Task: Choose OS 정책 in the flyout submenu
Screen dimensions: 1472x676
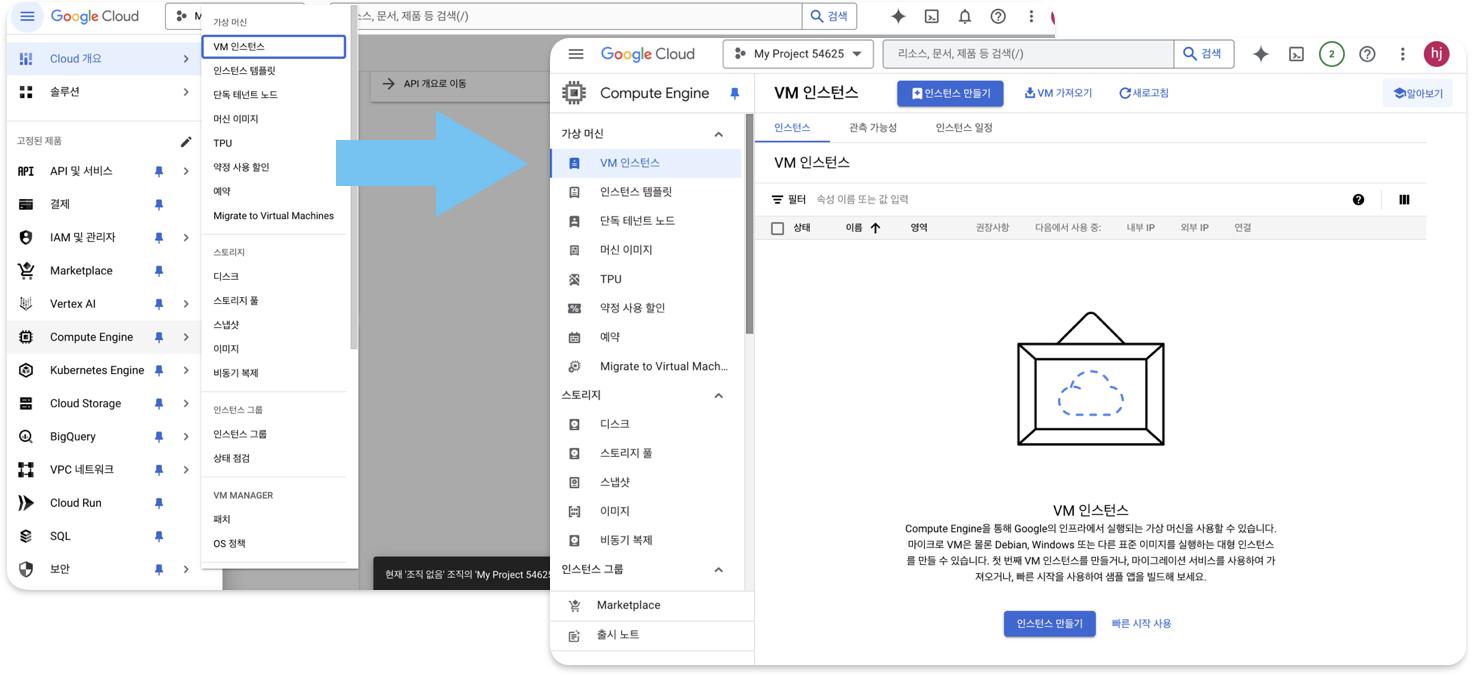Action: [x=229, y=544]
